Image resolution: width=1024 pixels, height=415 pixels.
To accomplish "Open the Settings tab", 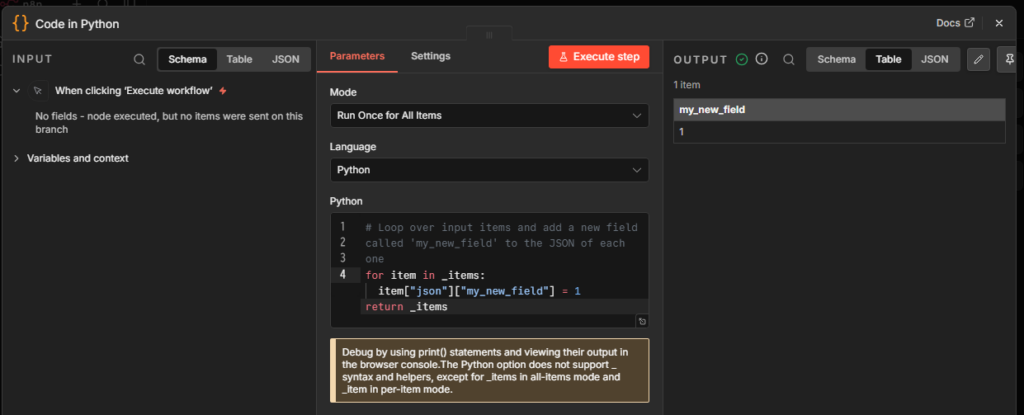I will tap(430, 56).
